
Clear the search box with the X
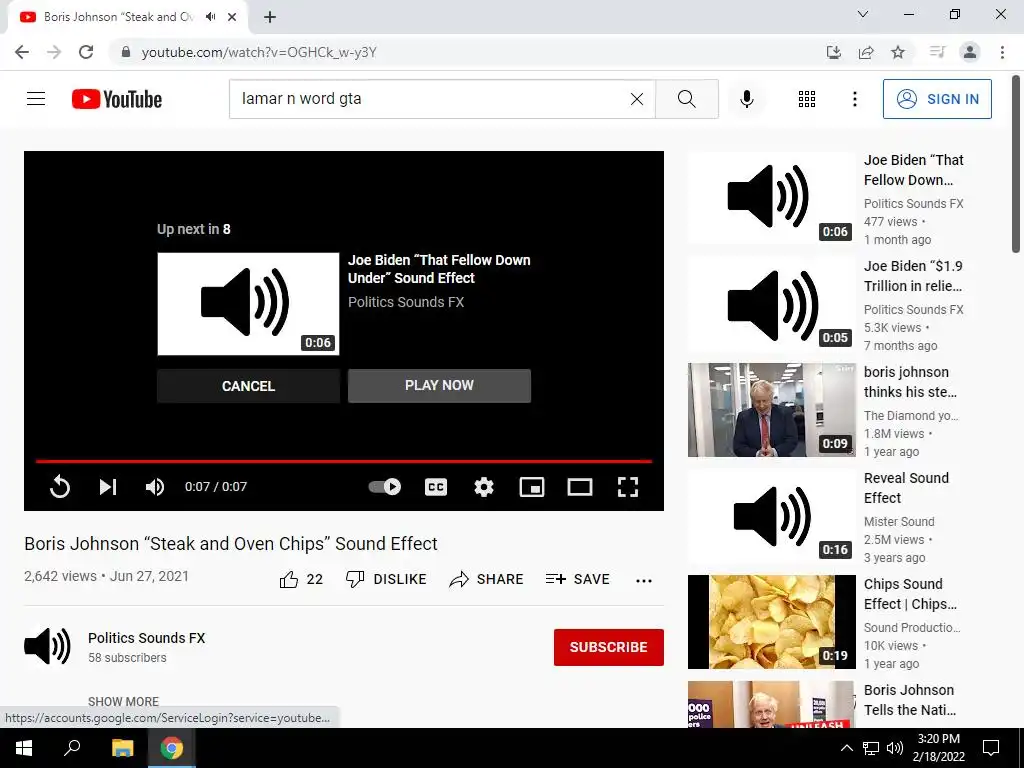tap(637, 99)
